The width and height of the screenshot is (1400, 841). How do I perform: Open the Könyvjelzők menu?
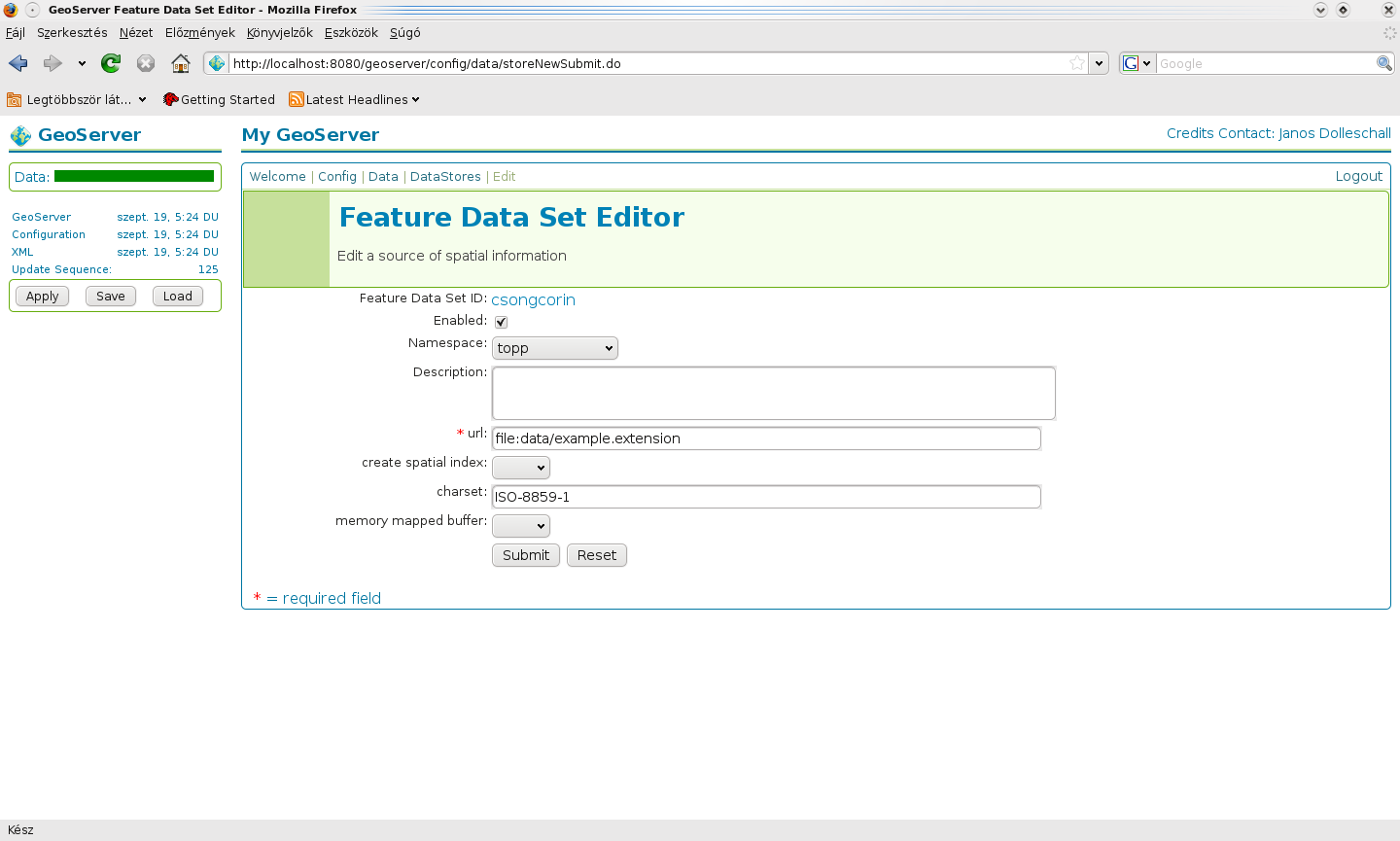(280, 32)
